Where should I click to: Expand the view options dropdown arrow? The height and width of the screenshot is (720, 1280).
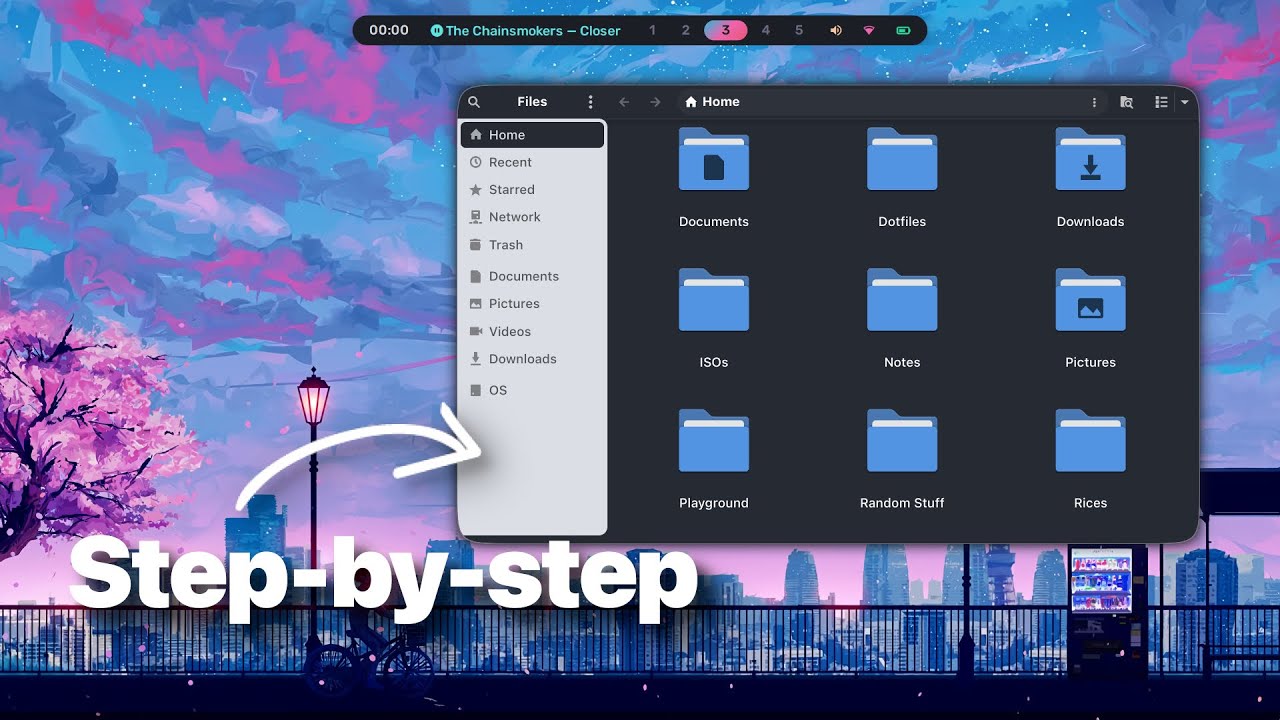[x=1184, y=102]
